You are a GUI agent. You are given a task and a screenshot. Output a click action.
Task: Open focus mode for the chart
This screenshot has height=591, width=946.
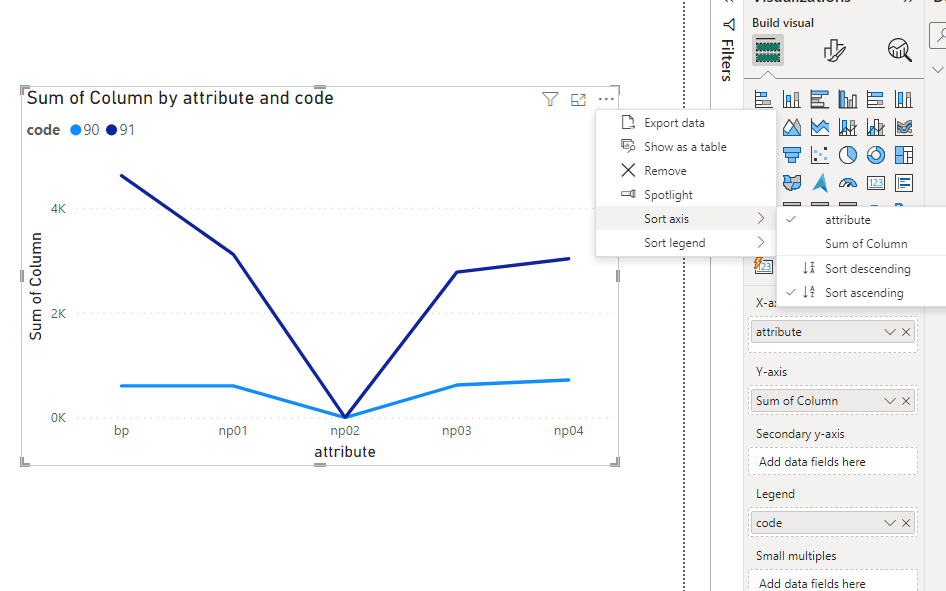click(x=578, y=100)
